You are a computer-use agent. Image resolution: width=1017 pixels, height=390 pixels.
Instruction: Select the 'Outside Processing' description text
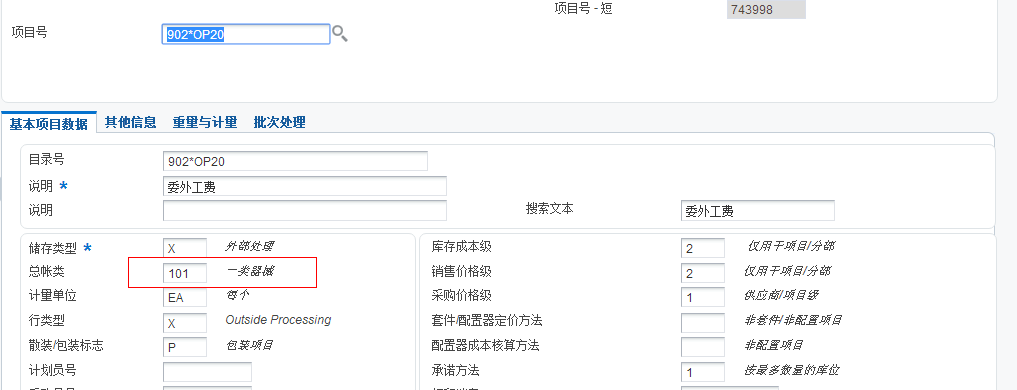click(278, 320)
